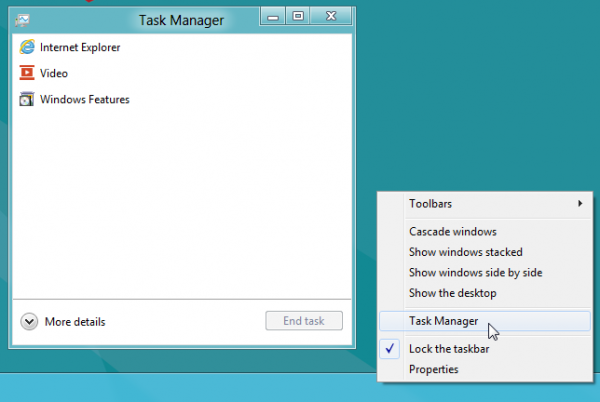The height and width of the screenshot is (402, 600).
Task: Click the End task button
Action: pyautogui.click(x=304, y=321)
